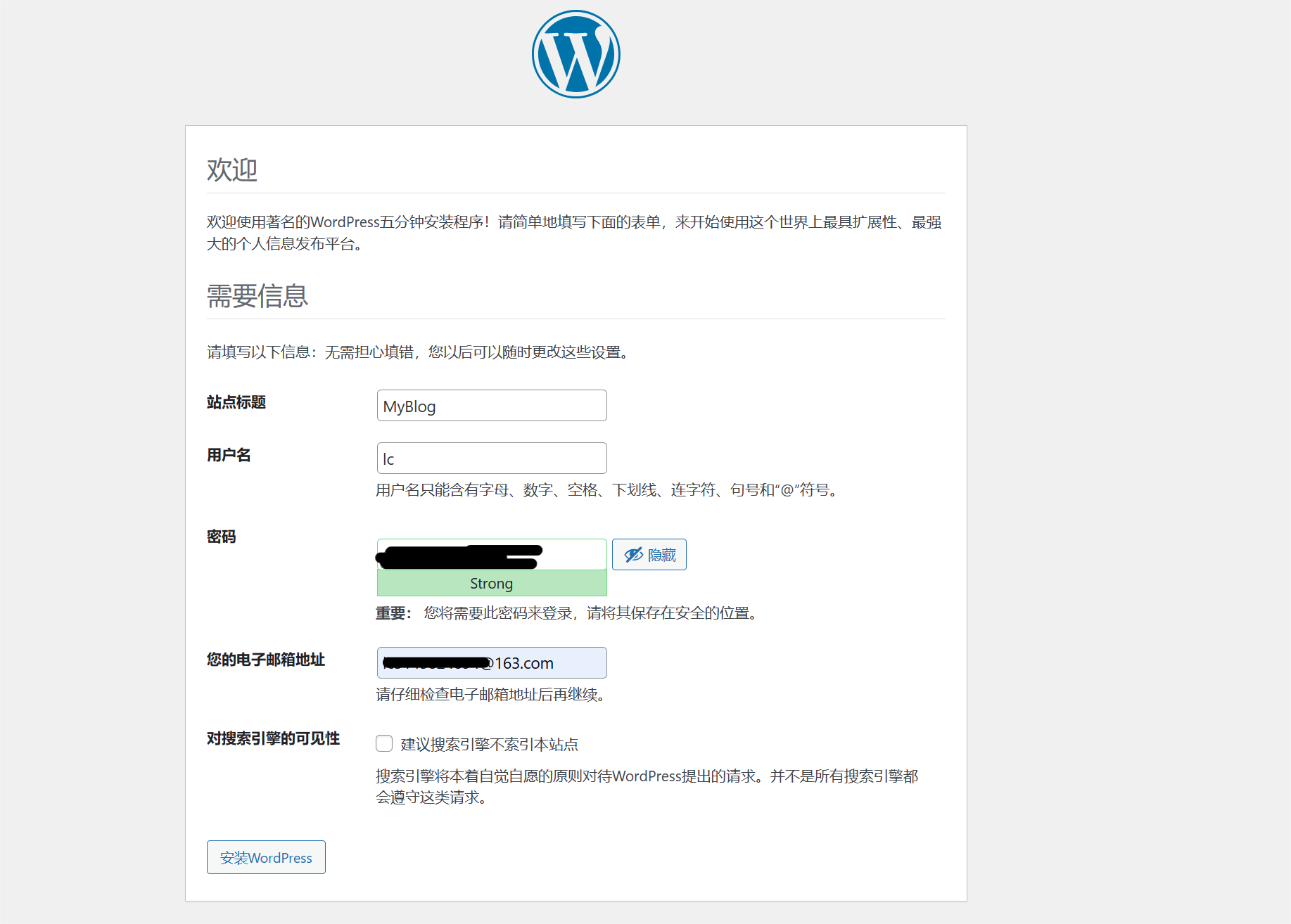The height and width of the screenshot is (924, 1291).
Task: Click the 您的电子邮箱地址 label
Action: pyautogui.click(x=266, y=660)
